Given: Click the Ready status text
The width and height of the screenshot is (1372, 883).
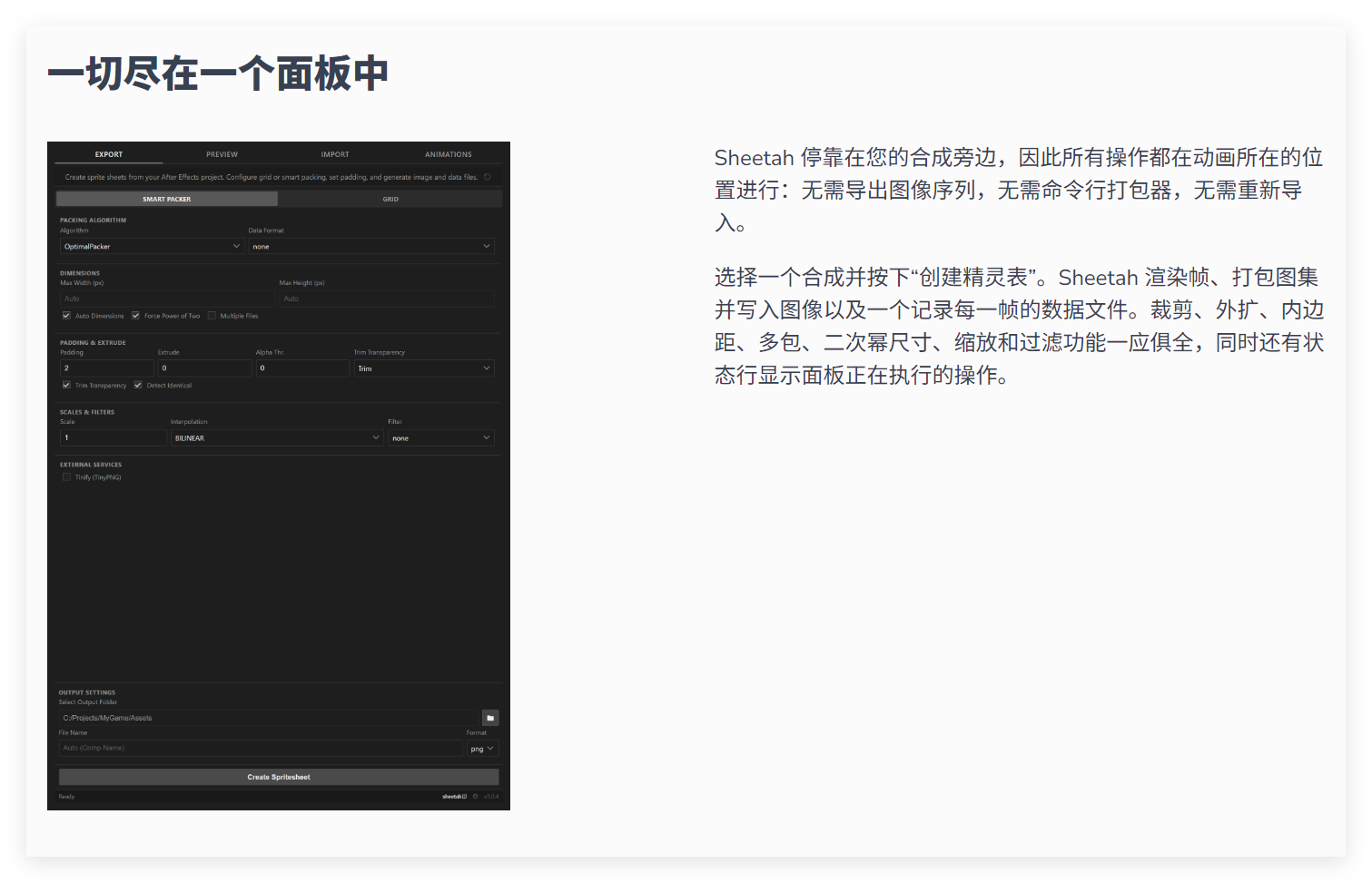Looking at the screenshot, I should point(66,797).
